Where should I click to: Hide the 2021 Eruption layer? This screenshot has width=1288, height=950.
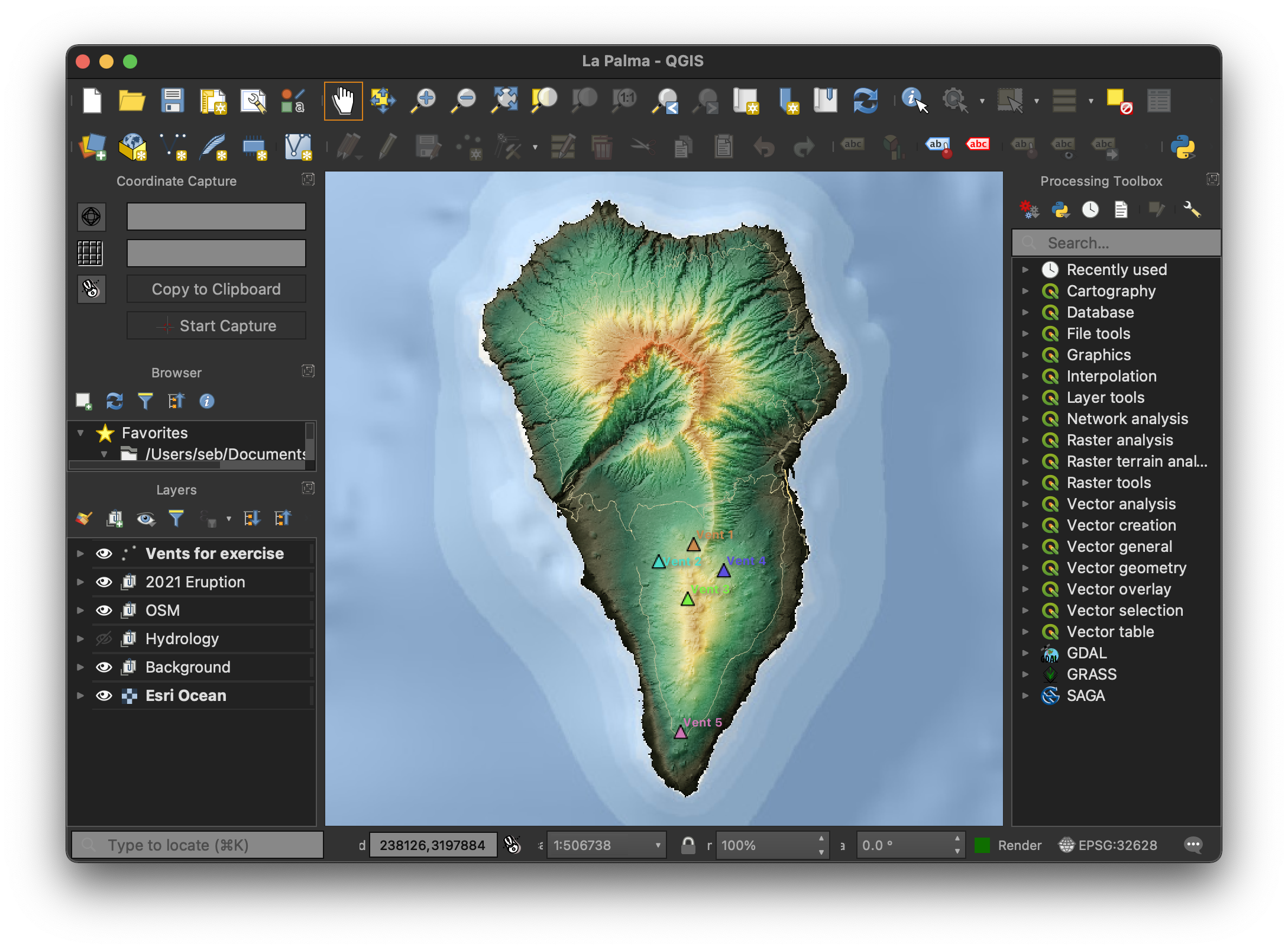coord(104,582)
